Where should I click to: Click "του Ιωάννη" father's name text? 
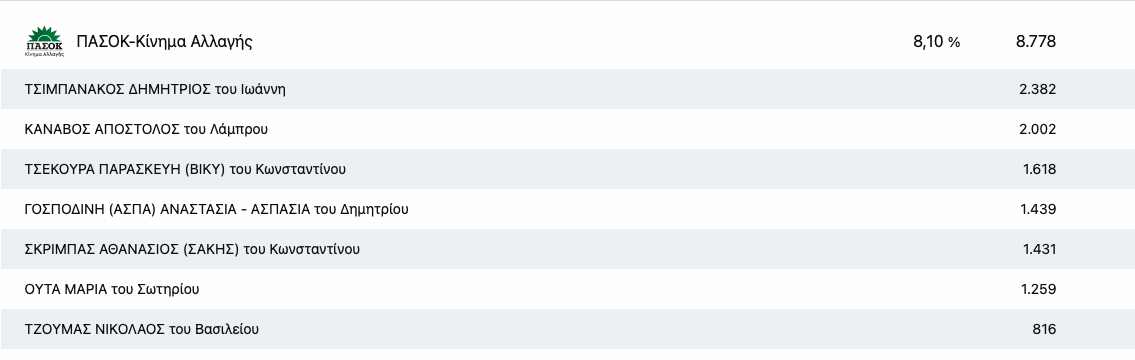(250, 89)
